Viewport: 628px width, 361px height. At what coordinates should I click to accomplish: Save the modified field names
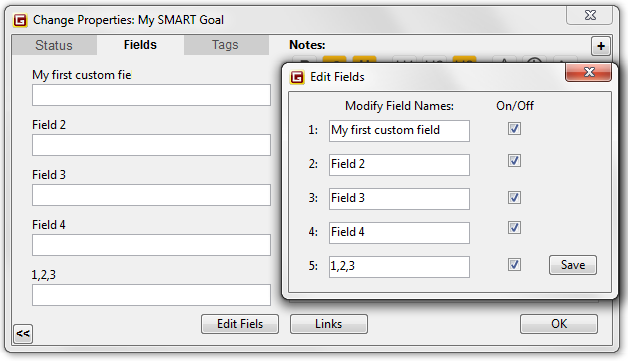click(573, 265)
